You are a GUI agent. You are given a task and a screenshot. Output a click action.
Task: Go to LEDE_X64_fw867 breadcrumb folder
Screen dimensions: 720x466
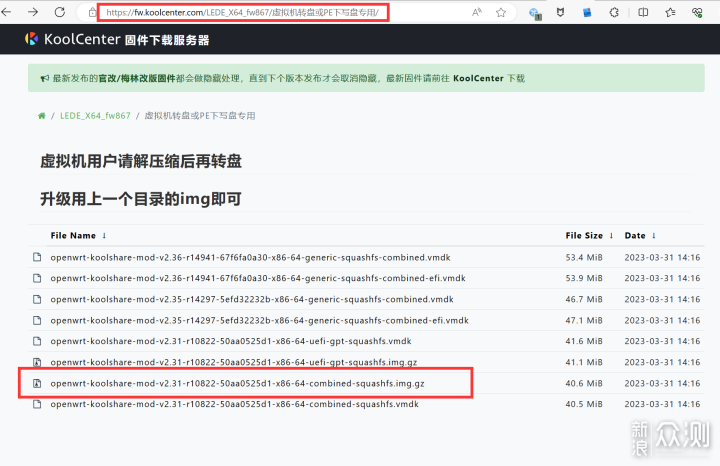94,116
